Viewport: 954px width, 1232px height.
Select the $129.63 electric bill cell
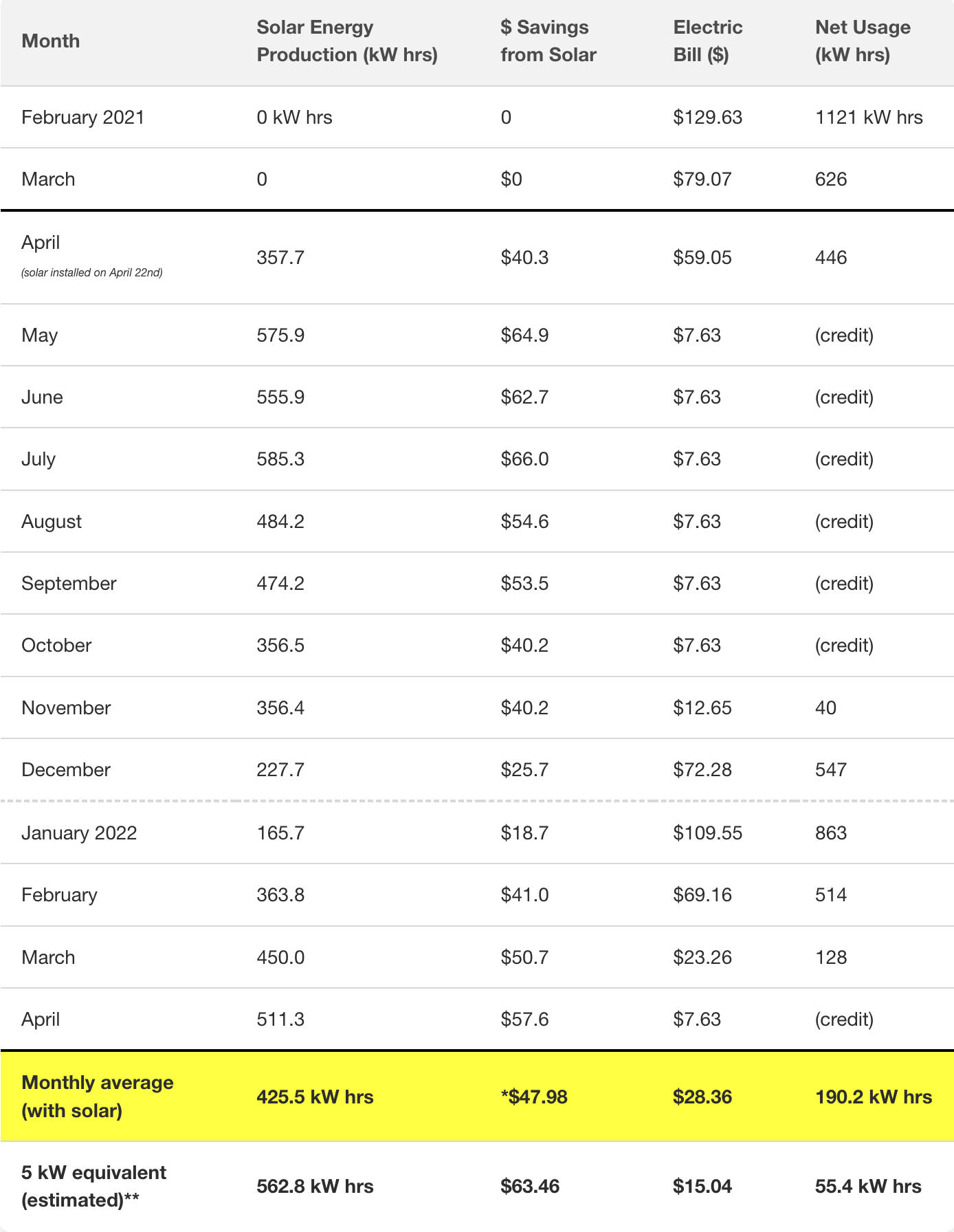pyautogui.click(x=708, y=118)
